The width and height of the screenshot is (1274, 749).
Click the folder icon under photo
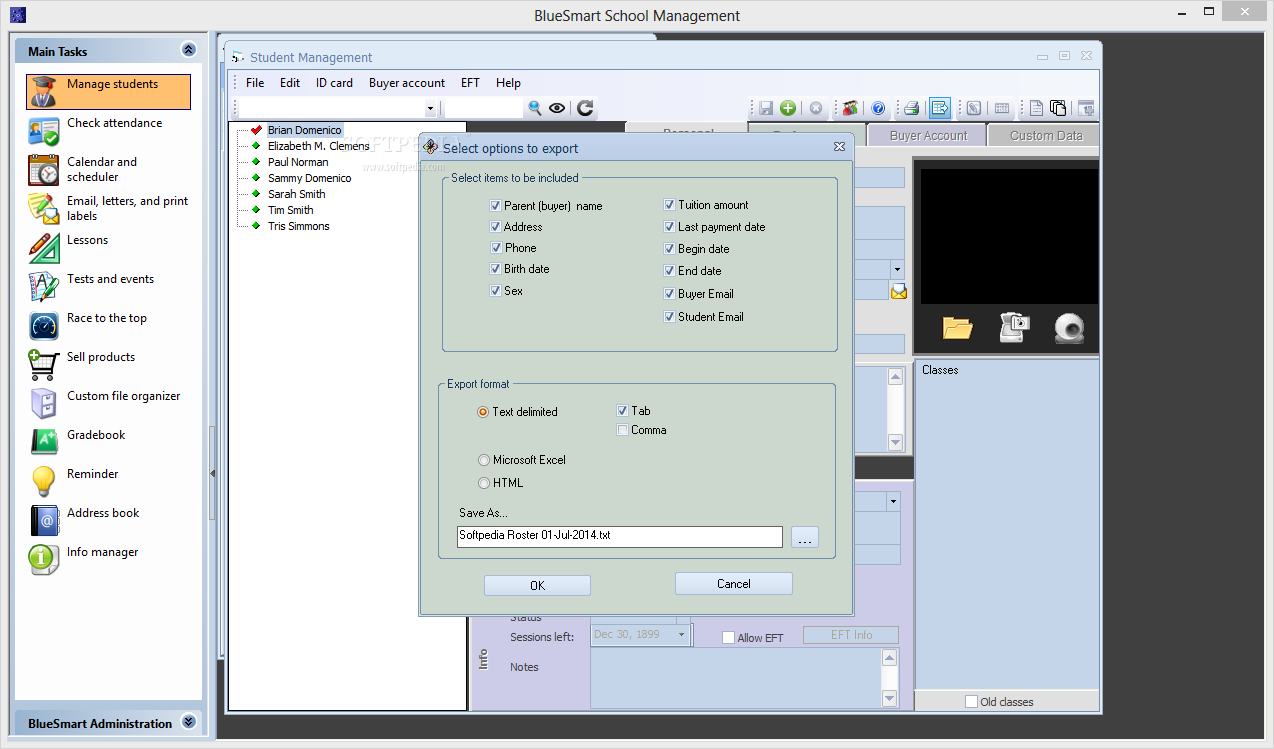pos(957,328)
